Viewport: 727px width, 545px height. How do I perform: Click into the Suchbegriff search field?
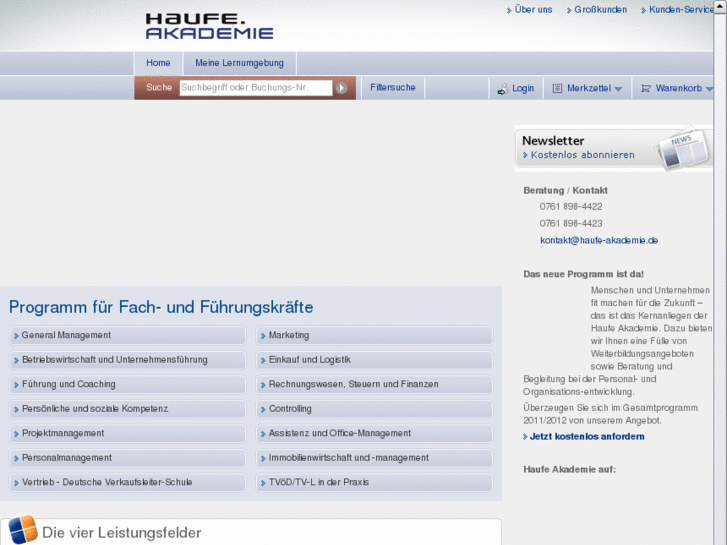[x=256, y=88]
